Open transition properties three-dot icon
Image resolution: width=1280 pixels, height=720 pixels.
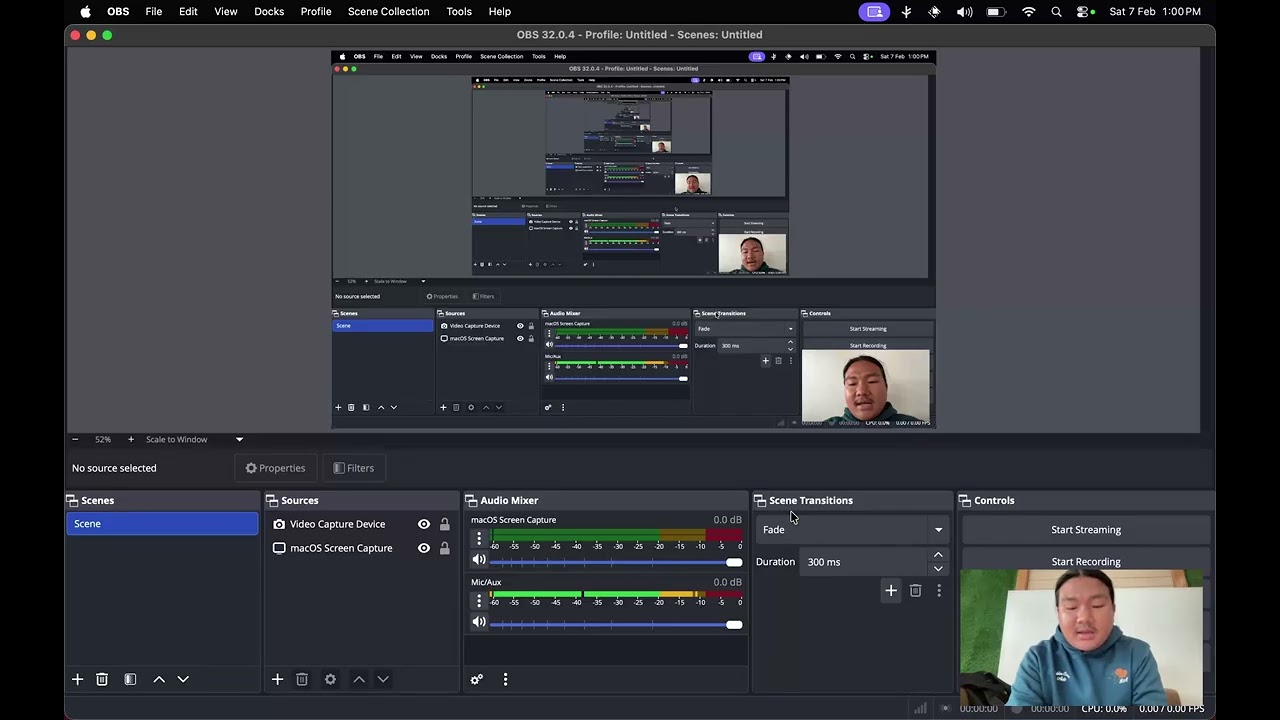pyautogui.click(x=939, y=591)
